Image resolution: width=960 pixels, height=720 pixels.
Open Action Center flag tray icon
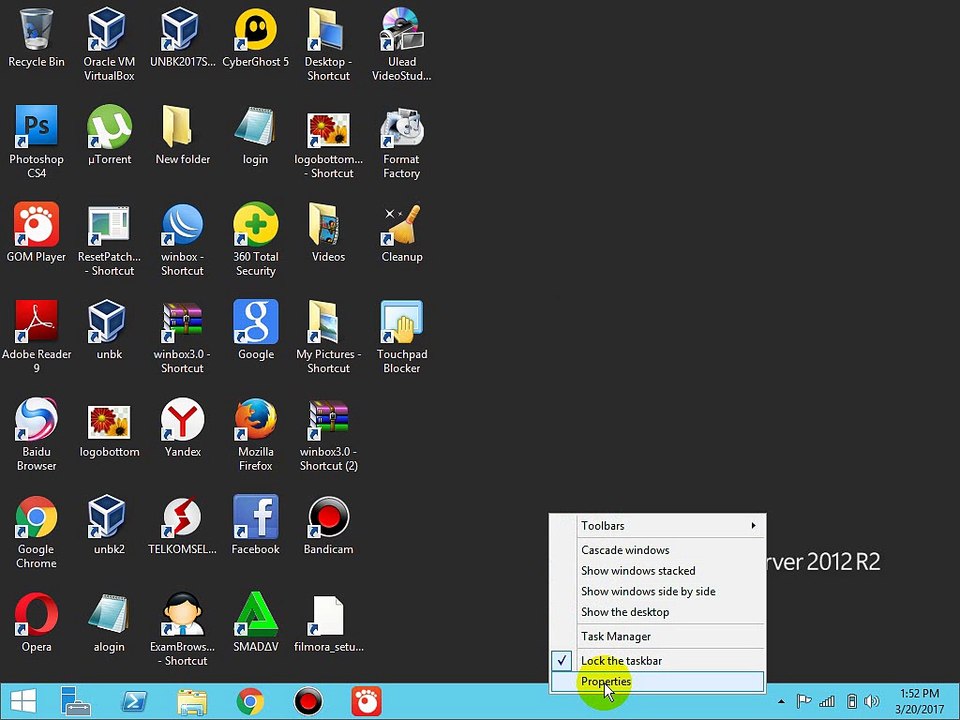(803, 702)
